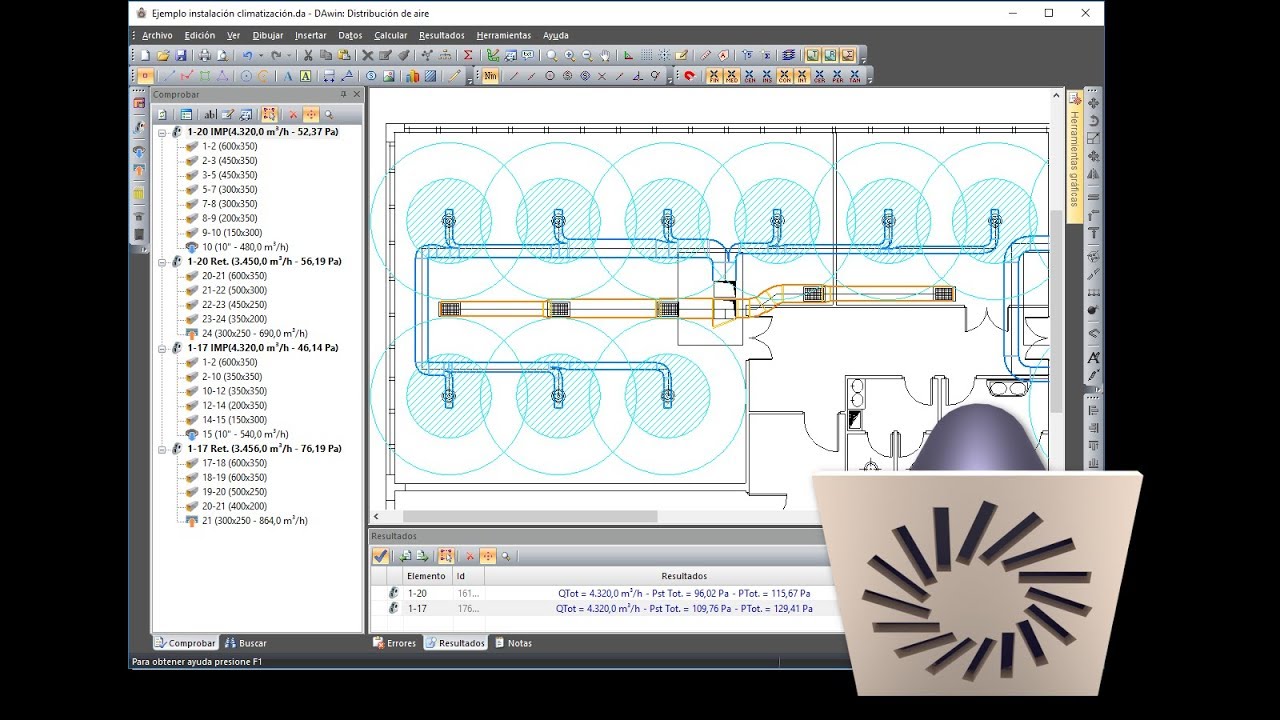
Task: Toggle highlighted selection box in Comprobar toolbar
Action: 270,115
